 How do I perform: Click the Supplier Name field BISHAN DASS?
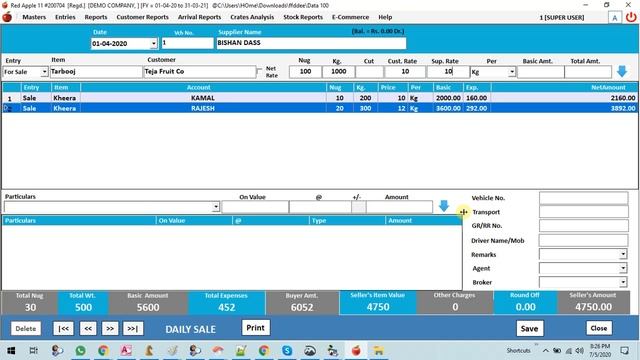(311, 43)
